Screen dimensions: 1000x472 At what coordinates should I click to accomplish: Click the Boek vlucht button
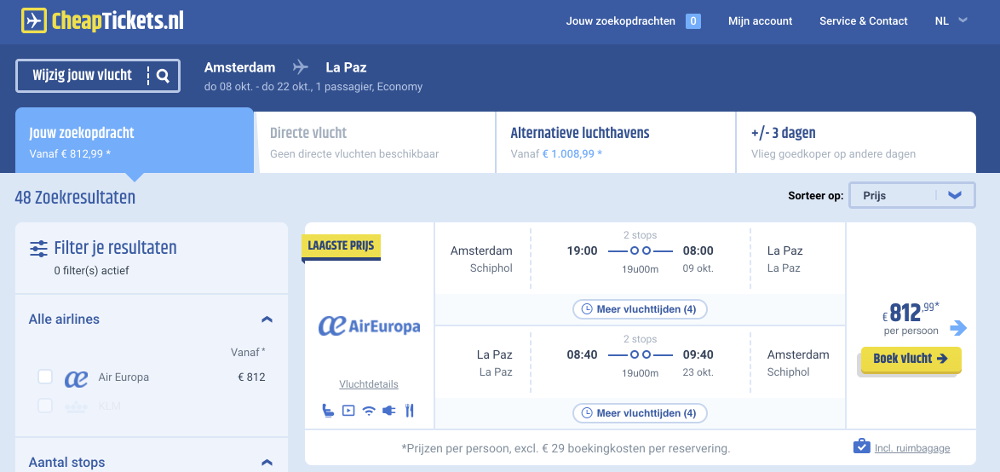(x=911, y=359)
